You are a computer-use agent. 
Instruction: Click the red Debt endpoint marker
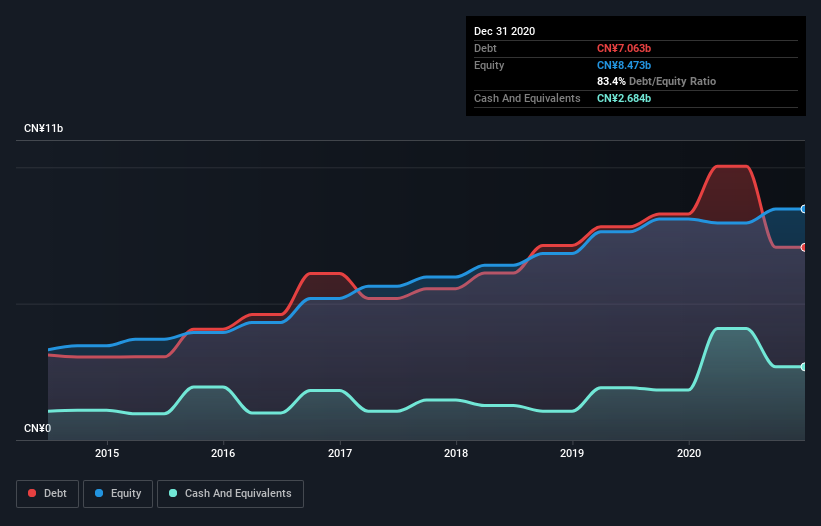pos(804,248)
